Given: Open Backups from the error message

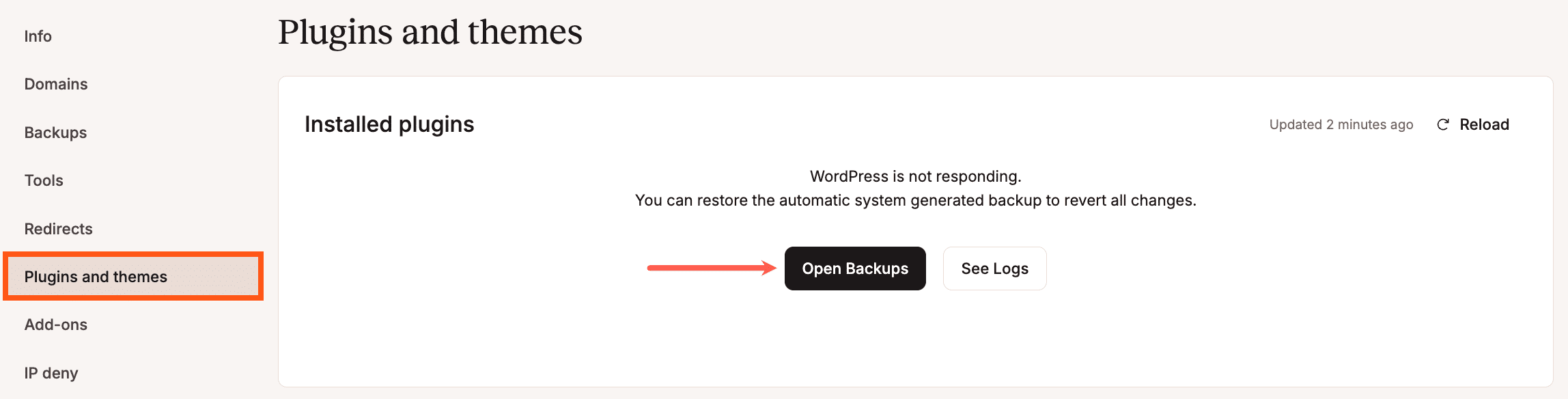Looking at the screenshot, I should (x=855, y=269).
